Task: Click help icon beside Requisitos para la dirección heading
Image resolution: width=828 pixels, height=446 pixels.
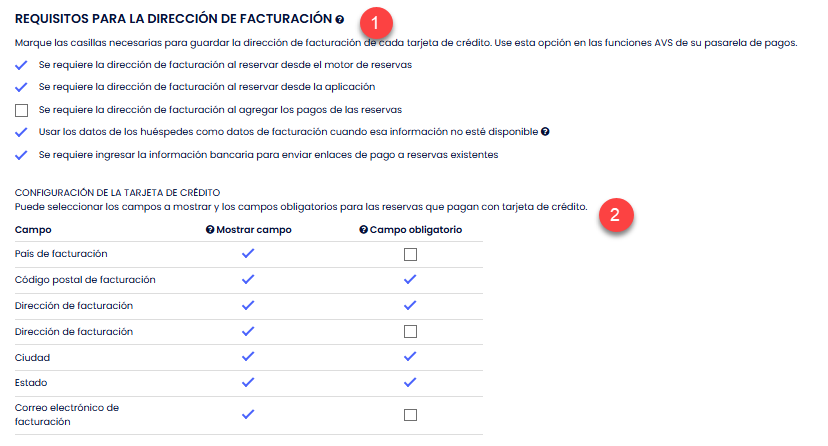Action: (x=340, y=19)
